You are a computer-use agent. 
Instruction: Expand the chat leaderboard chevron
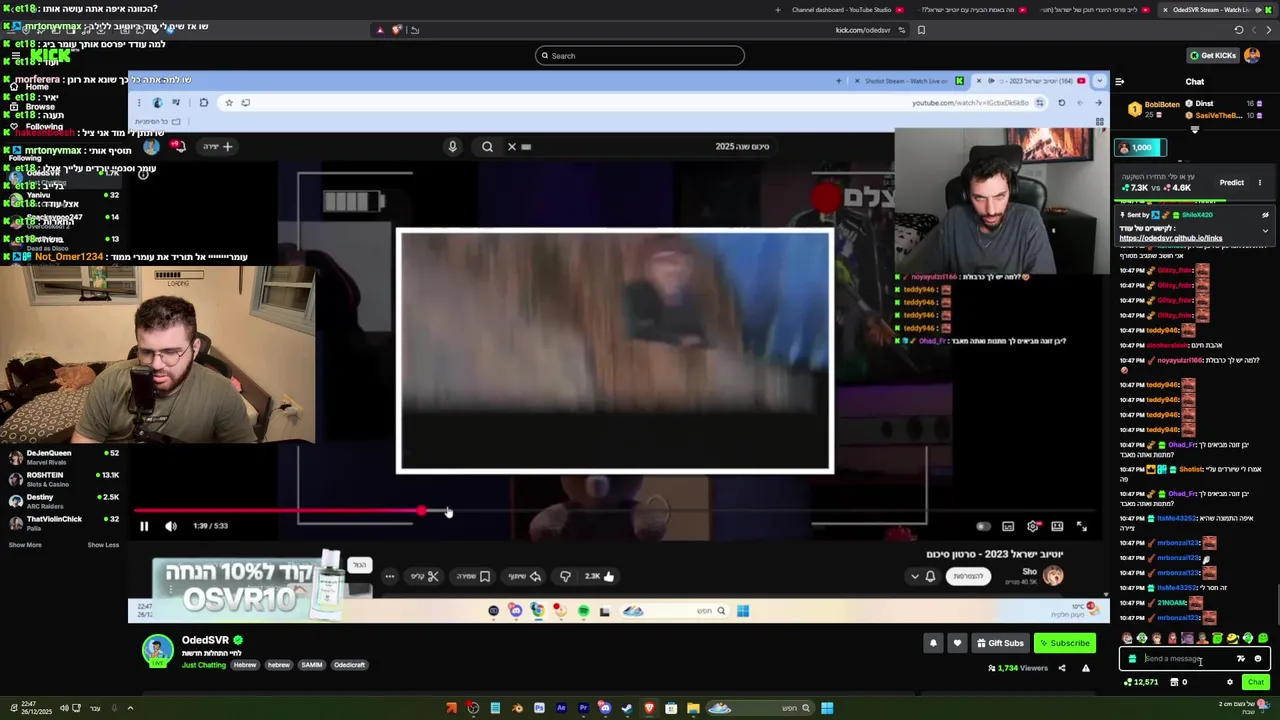pos(1194,130)
